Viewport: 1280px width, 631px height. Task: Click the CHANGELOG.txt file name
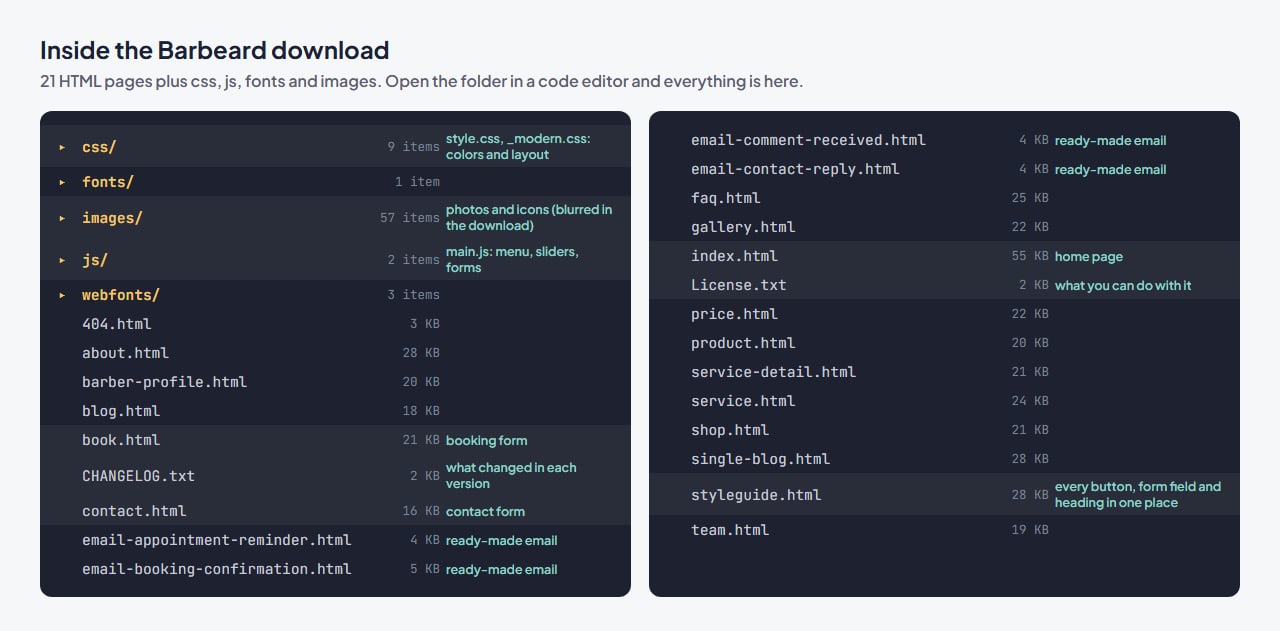(x=138, y=476)
